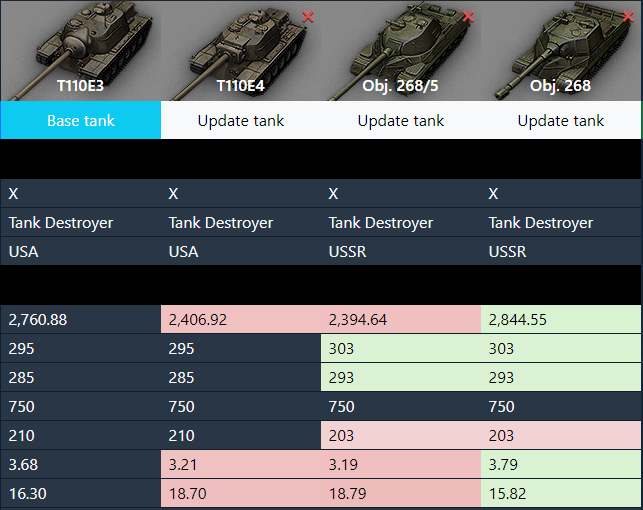This screenshot has width=643, height=510.
Task: Click the T110E4 tank thumbnail
Action: (241, 50)
